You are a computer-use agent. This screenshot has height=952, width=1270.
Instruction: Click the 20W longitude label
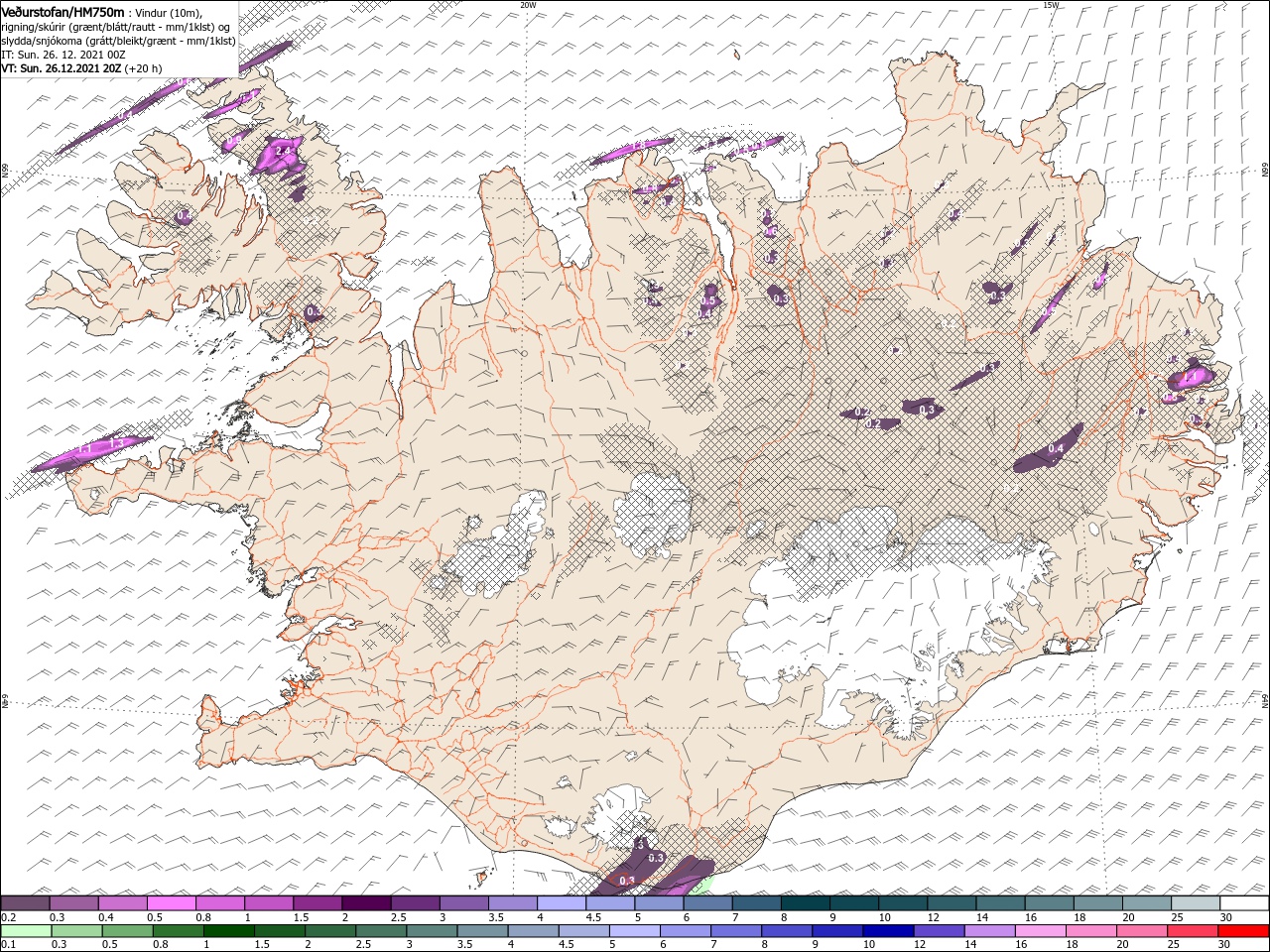528,5
